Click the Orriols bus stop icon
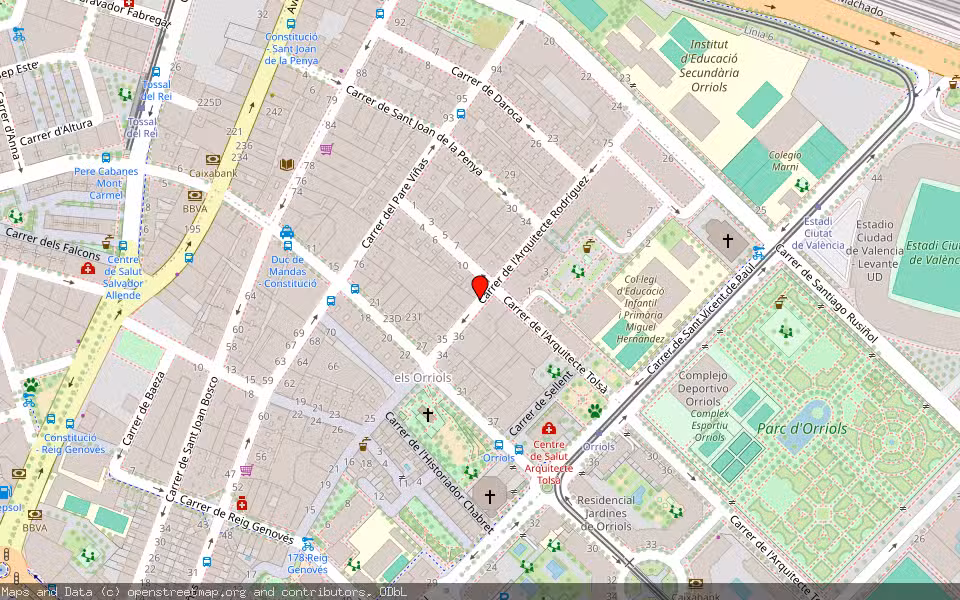Image resolution: width=960 pixels, height=600 pixels. 499,446
